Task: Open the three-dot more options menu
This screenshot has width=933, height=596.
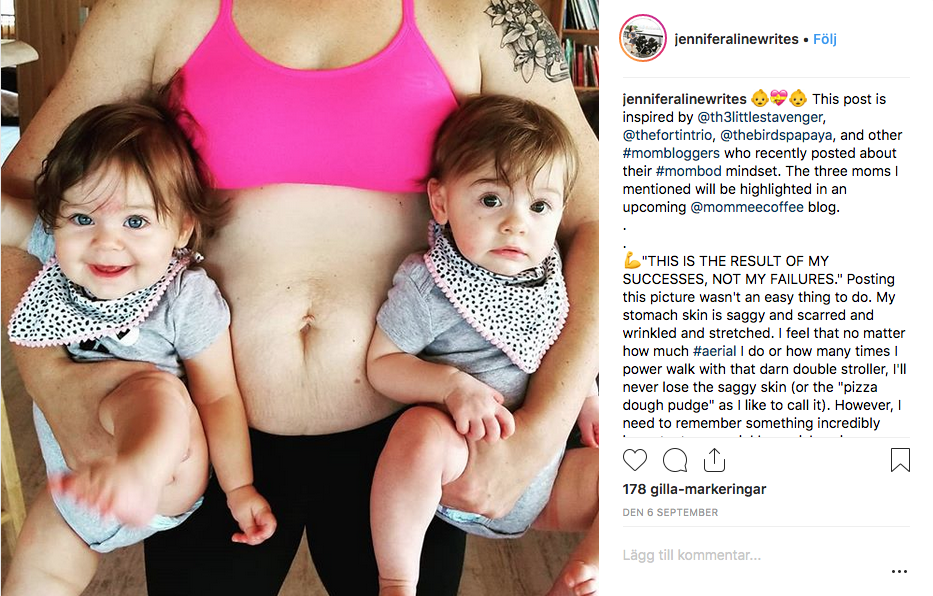Action: click(899, 572)
